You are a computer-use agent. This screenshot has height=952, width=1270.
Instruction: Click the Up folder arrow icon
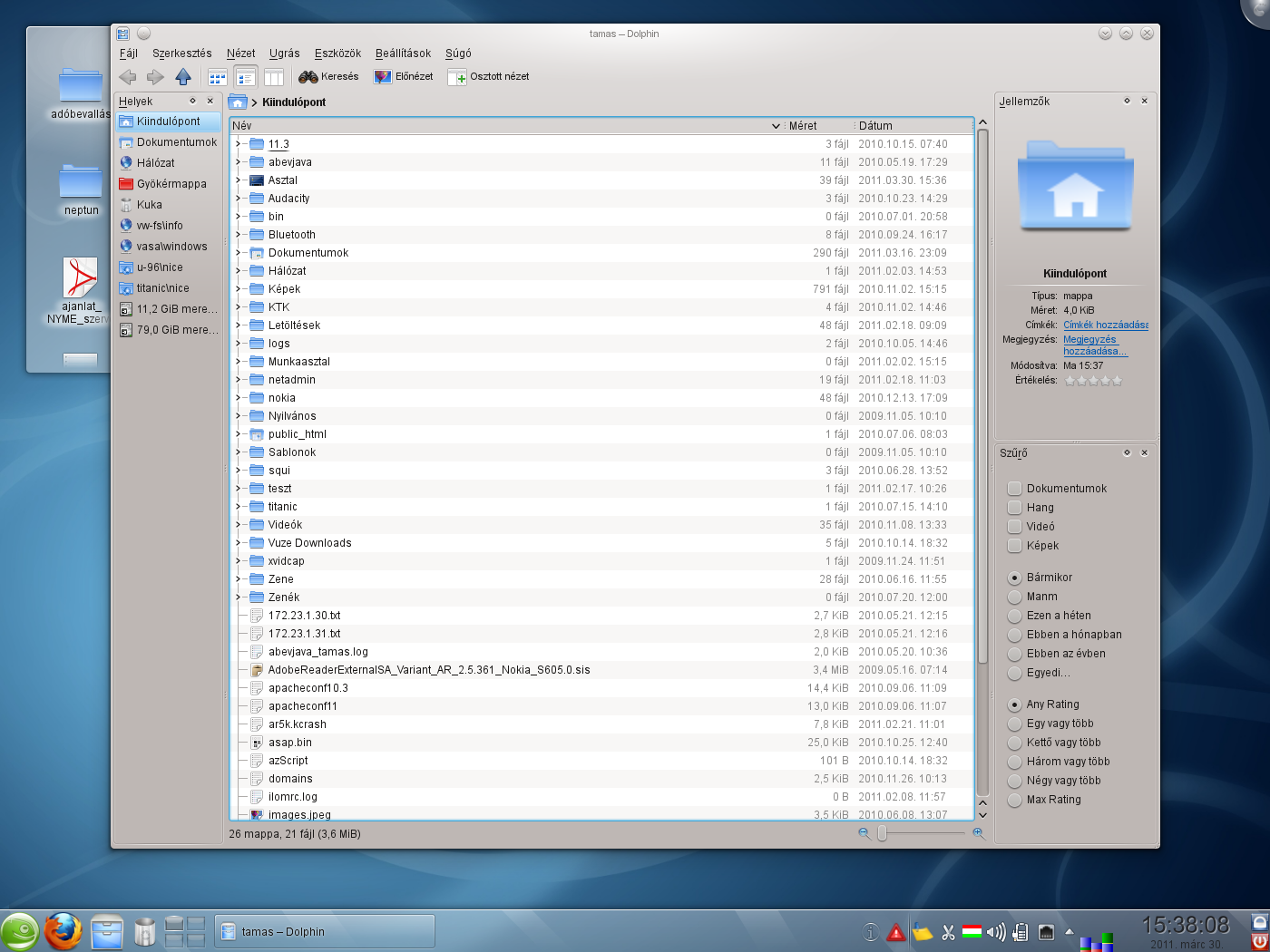(x=183, y=77)
